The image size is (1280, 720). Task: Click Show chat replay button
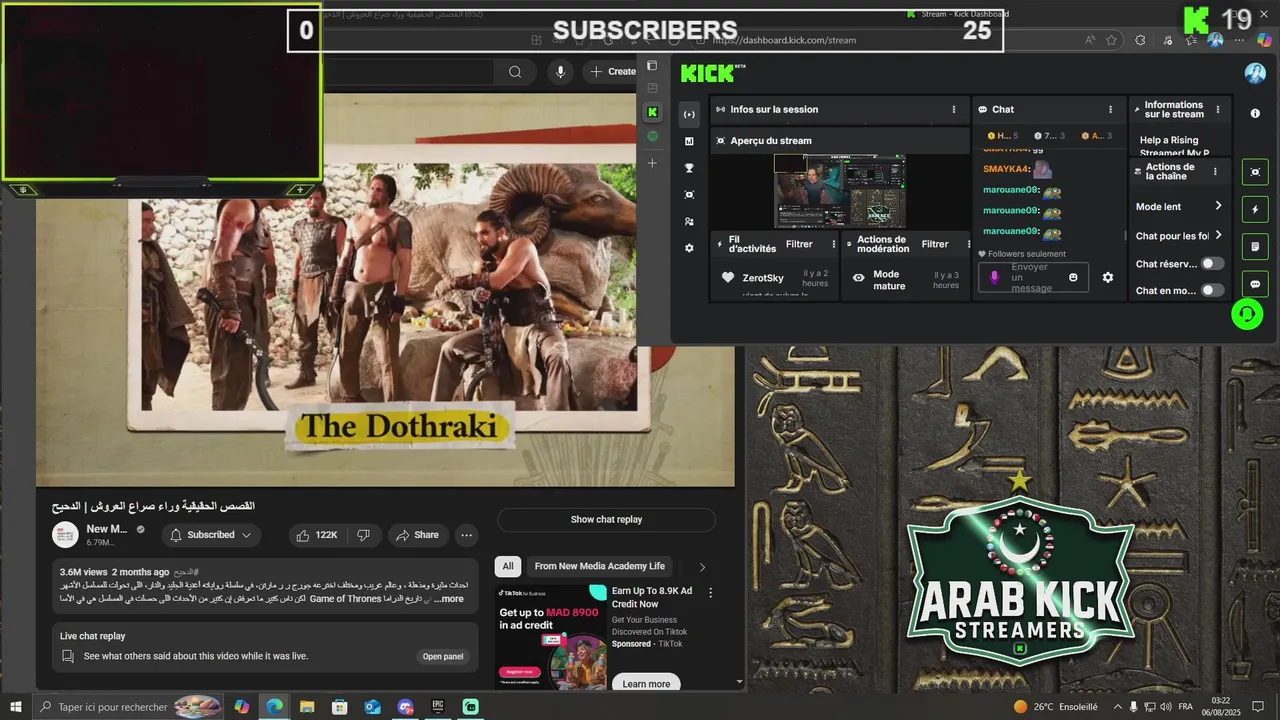[x=606, y=519]
